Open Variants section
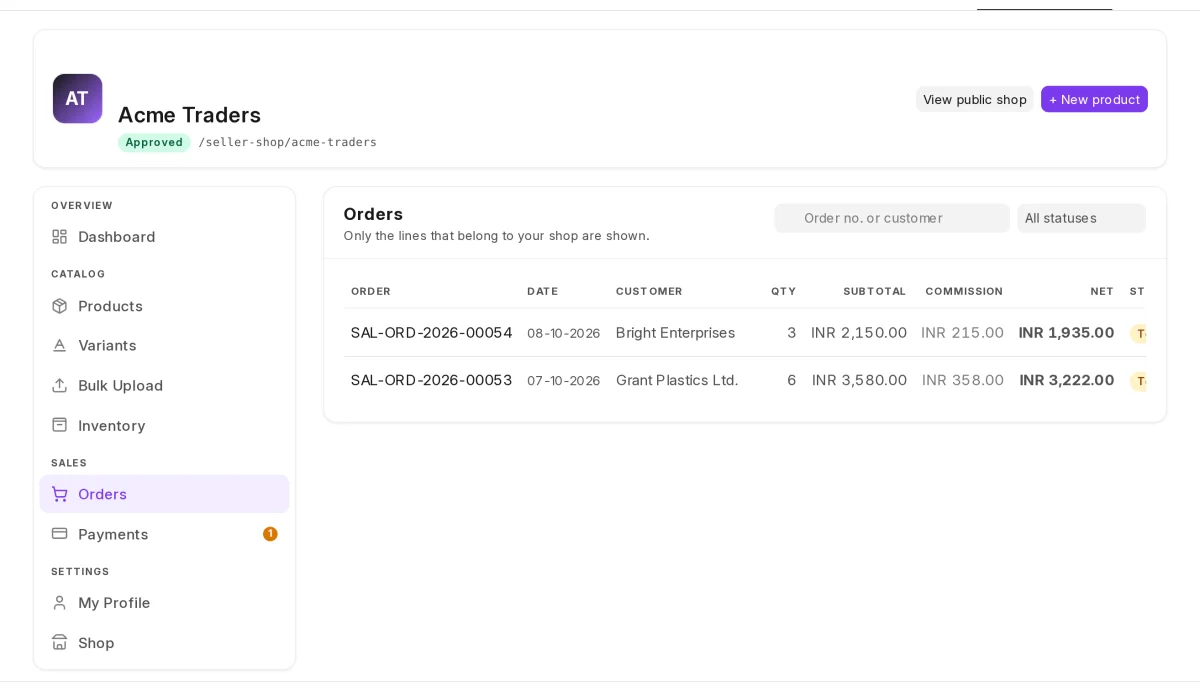1200x691 pixels. click(x=164, y=345)
